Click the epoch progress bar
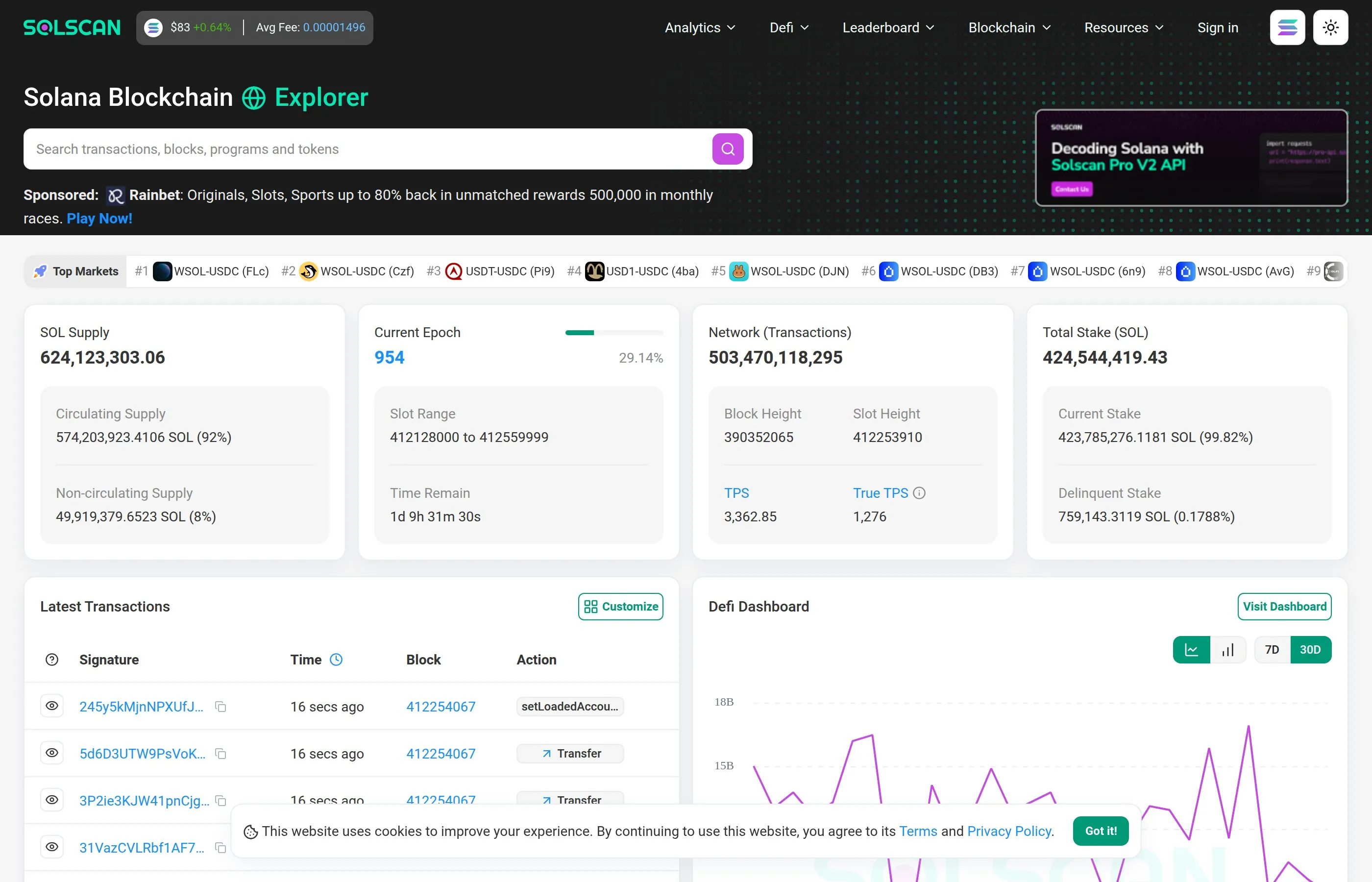Viewport: 1372px width, 882px height. (x=614, y=333)
